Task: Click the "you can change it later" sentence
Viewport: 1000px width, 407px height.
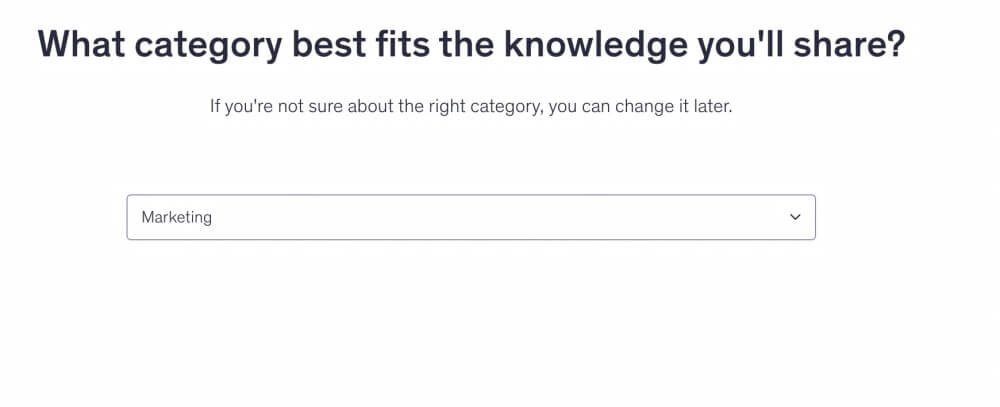Action: point(640,106)
